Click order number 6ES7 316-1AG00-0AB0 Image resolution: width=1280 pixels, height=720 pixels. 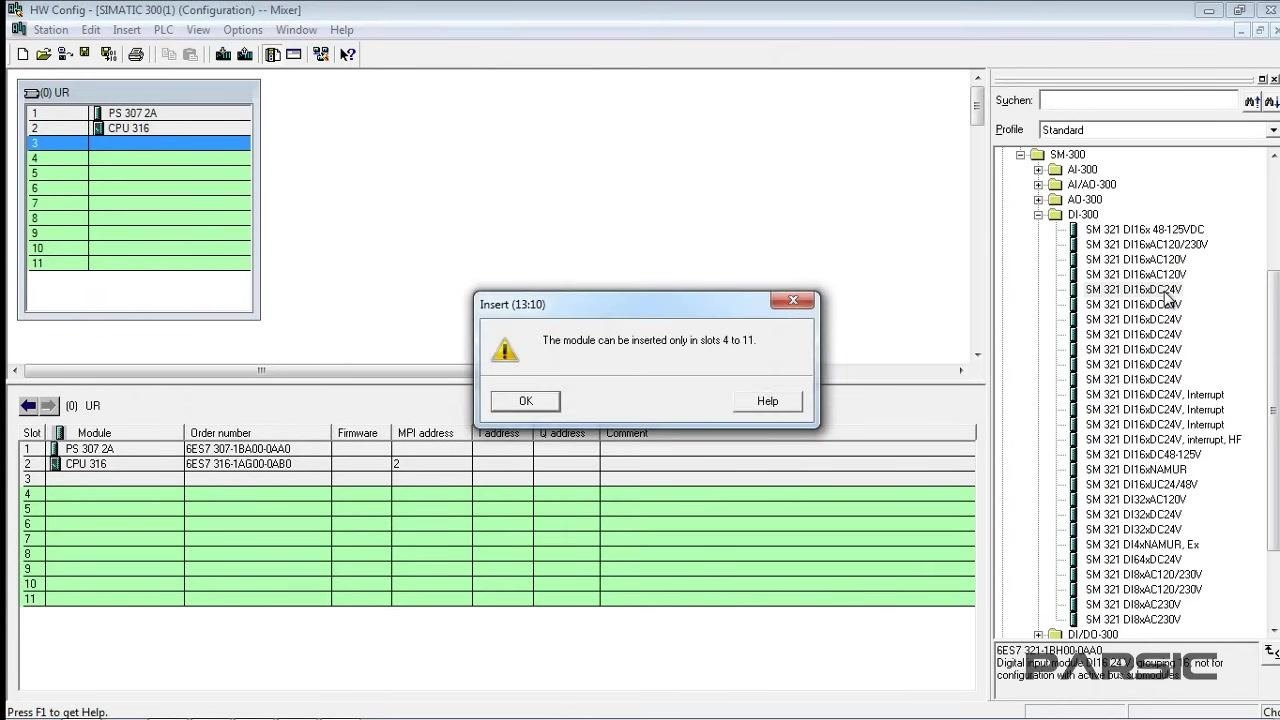238,464
